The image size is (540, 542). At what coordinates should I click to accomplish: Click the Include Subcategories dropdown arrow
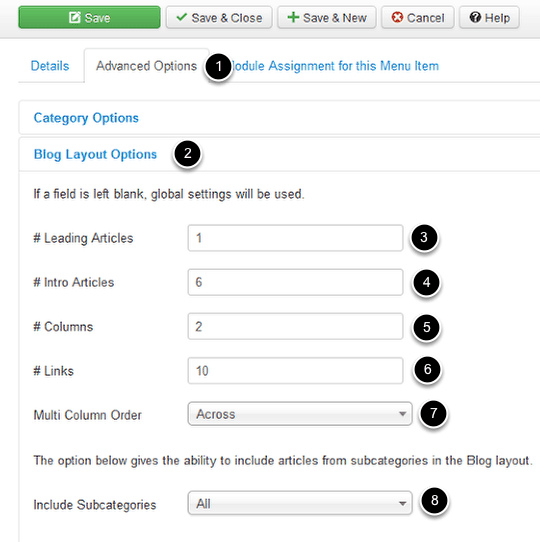pyautogui.click(x=402, y=504)
